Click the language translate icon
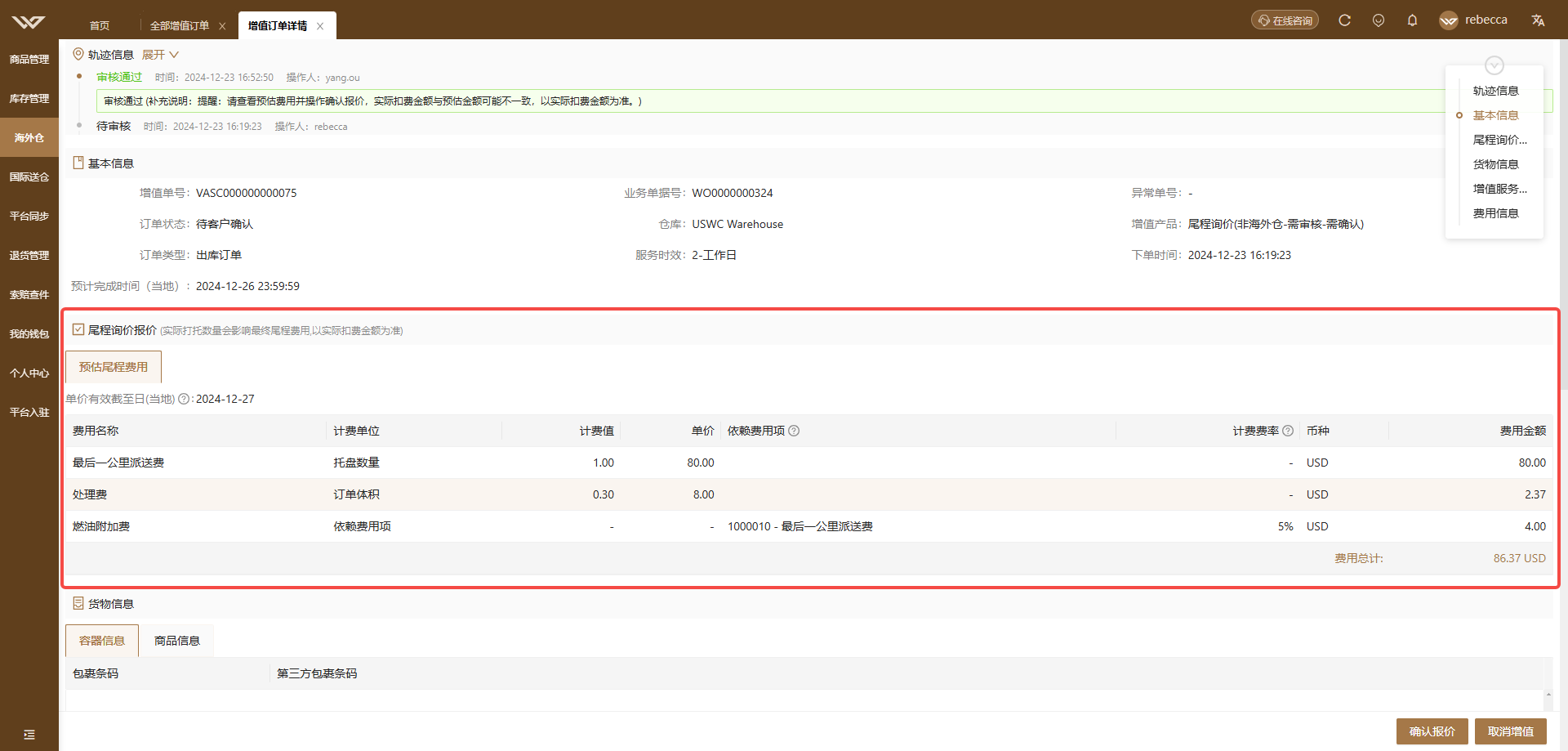1568x751 pixels. coord(1538,20)
